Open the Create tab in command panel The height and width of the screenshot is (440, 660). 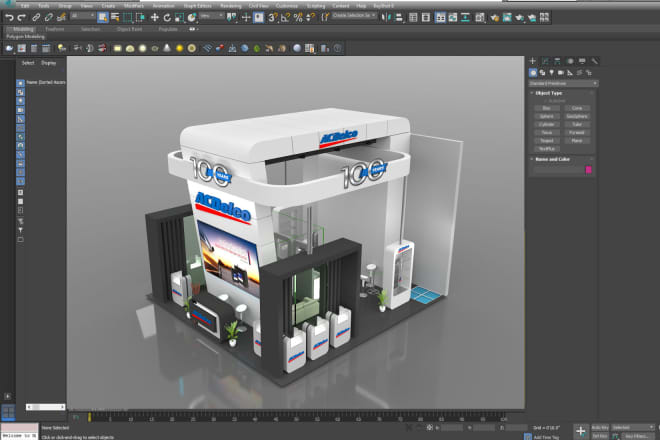point(534,61)
